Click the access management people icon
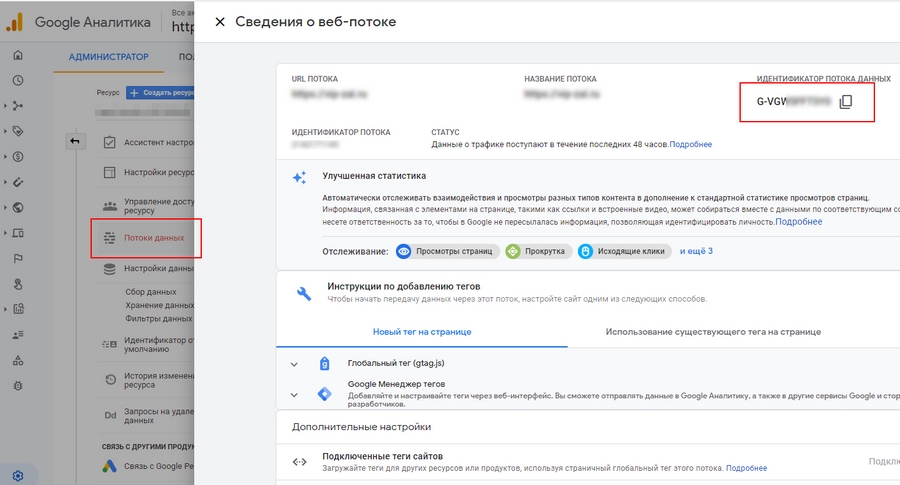The width and height of the screenshot is (900, 485). click(109, 205)
